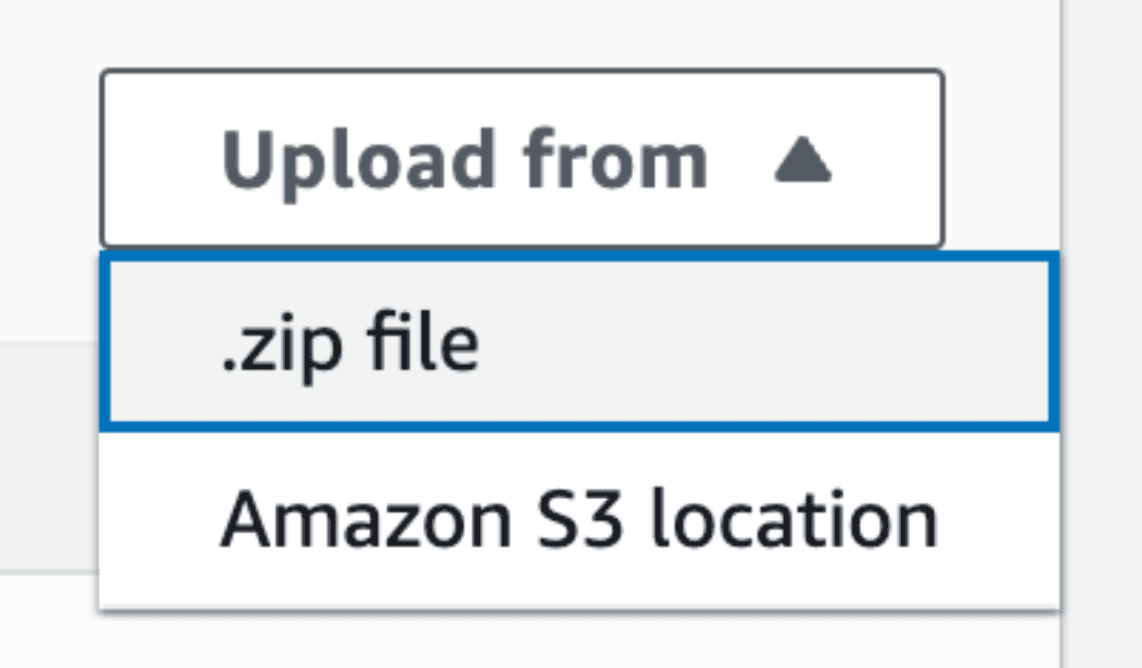The width and height of the screenshot is (1142, 668).
Task: Click the "Upload from" label text
Action: (464, 159)
